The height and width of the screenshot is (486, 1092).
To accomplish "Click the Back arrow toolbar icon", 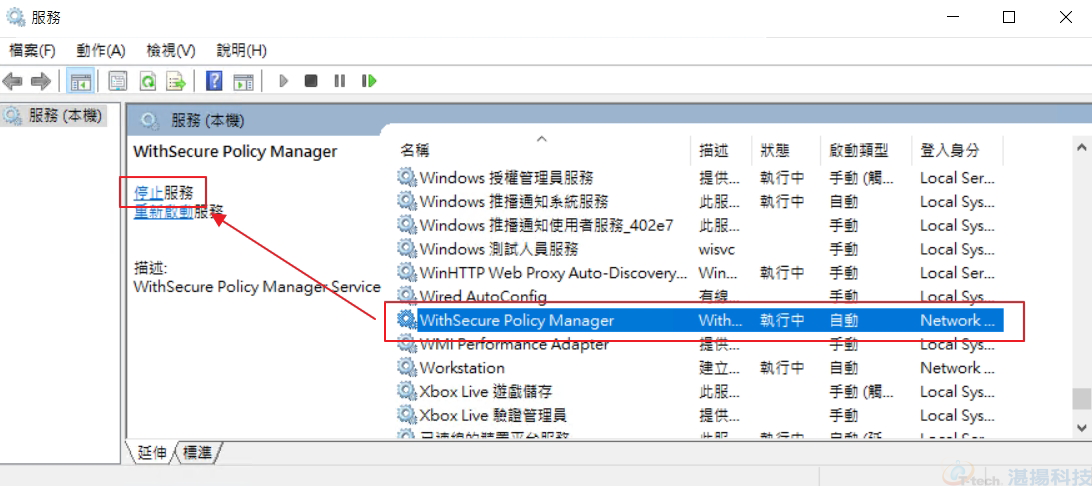I will (x=12, y=81).
